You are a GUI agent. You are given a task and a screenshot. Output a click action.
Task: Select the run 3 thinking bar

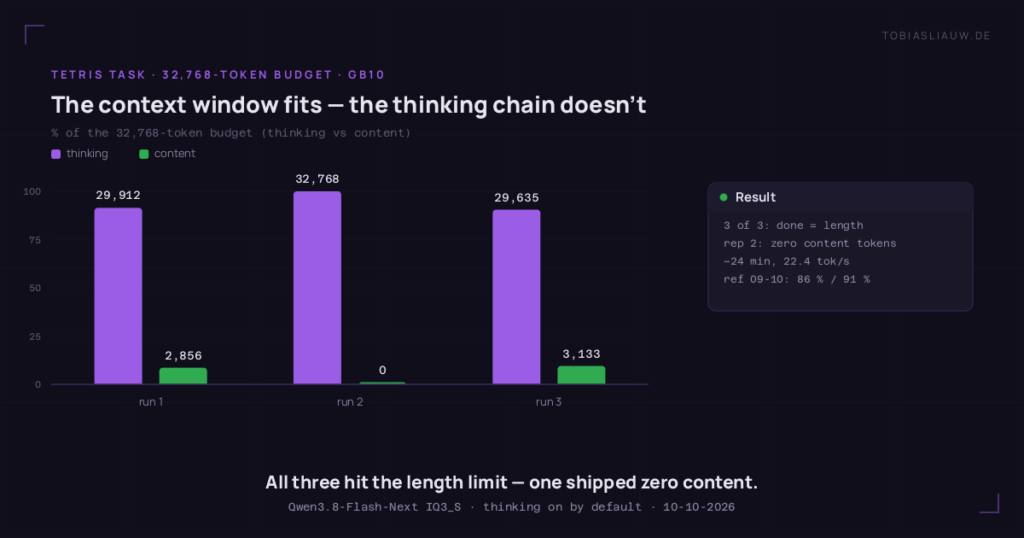pyautogui.click(x=517, y=296)
